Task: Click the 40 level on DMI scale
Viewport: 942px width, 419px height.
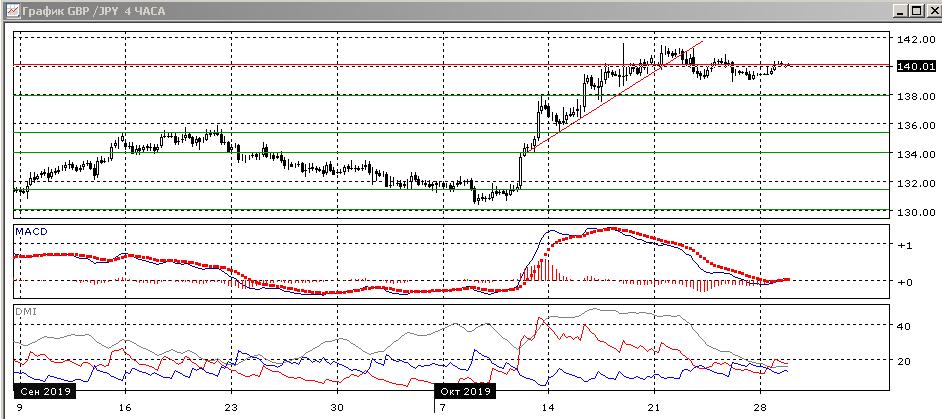Action: tap(903, 326)
